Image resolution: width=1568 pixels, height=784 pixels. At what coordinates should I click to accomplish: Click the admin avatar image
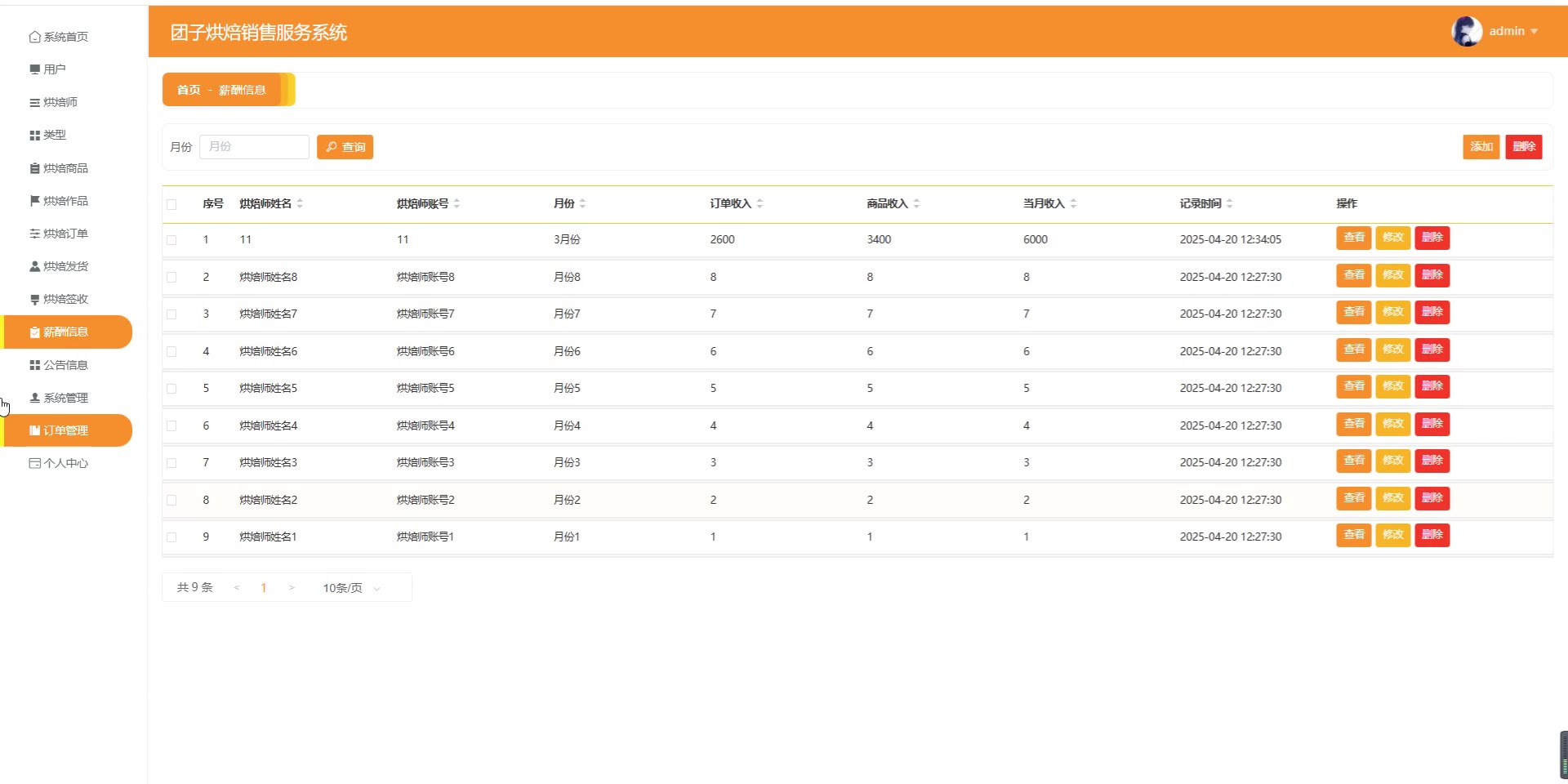coord(1467,32)
